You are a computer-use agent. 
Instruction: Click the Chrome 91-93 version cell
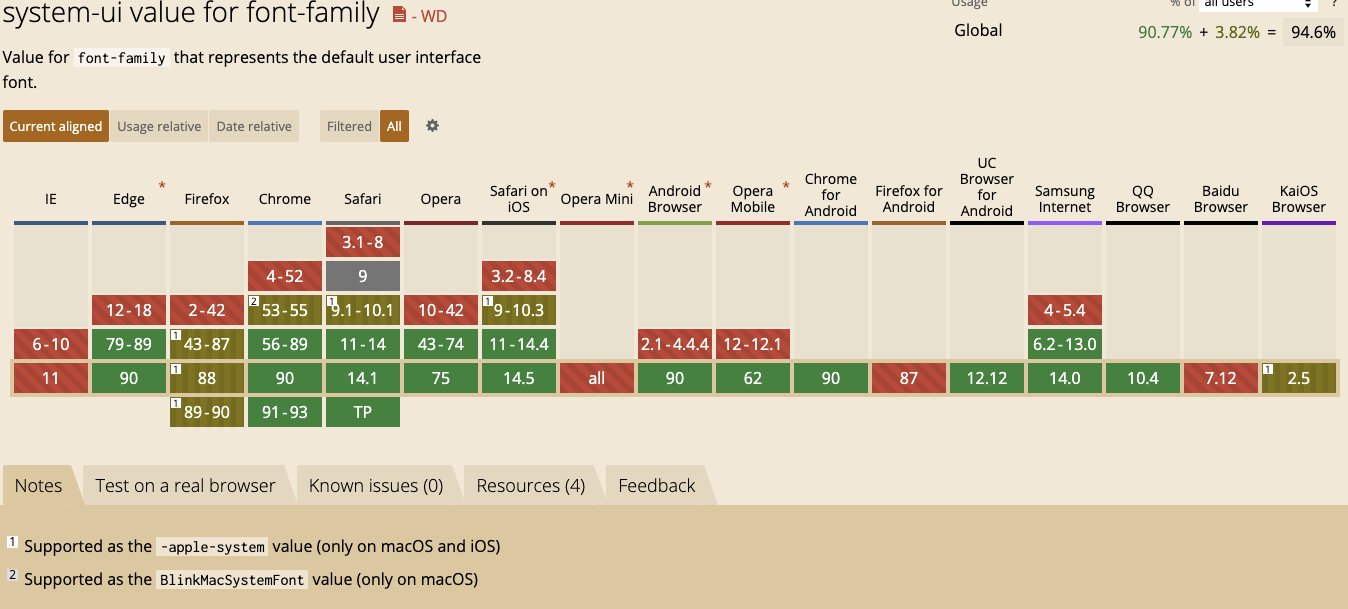(285, 412)
